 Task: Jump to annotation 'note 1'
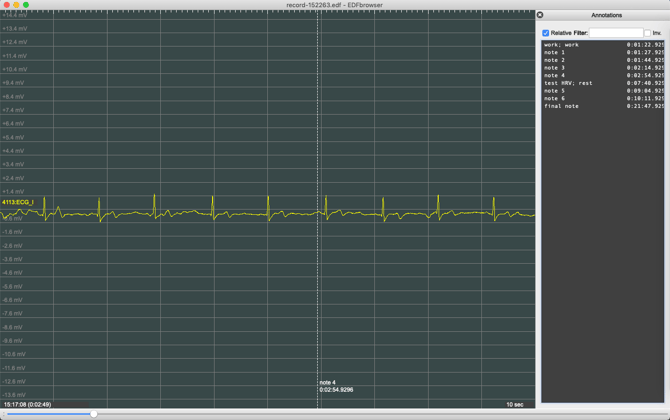coord(555,52)
